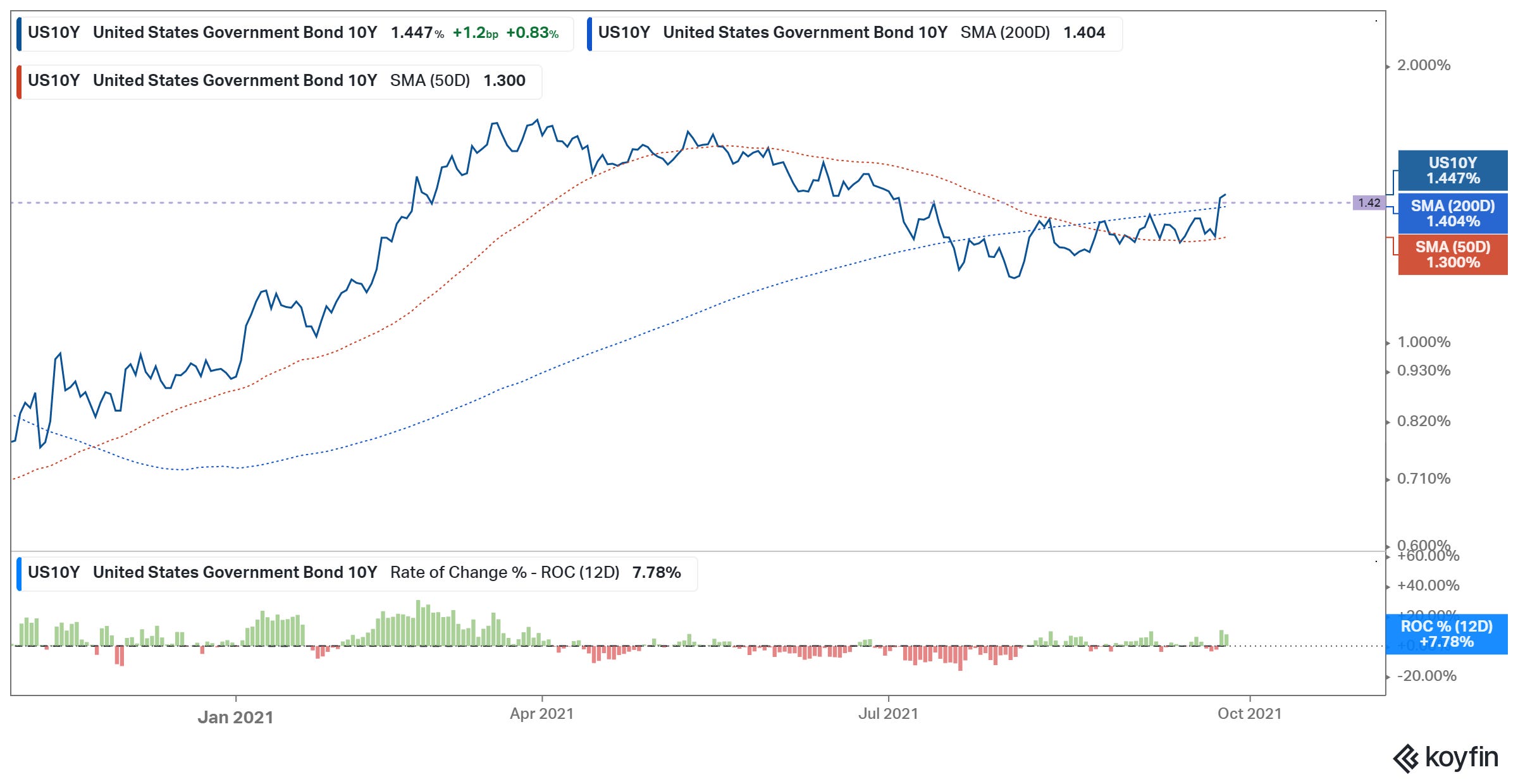This screenshot has height=784, width=1518.
Task: Click the US10Y SMA (200D) legend label
Action: (855, 33)
